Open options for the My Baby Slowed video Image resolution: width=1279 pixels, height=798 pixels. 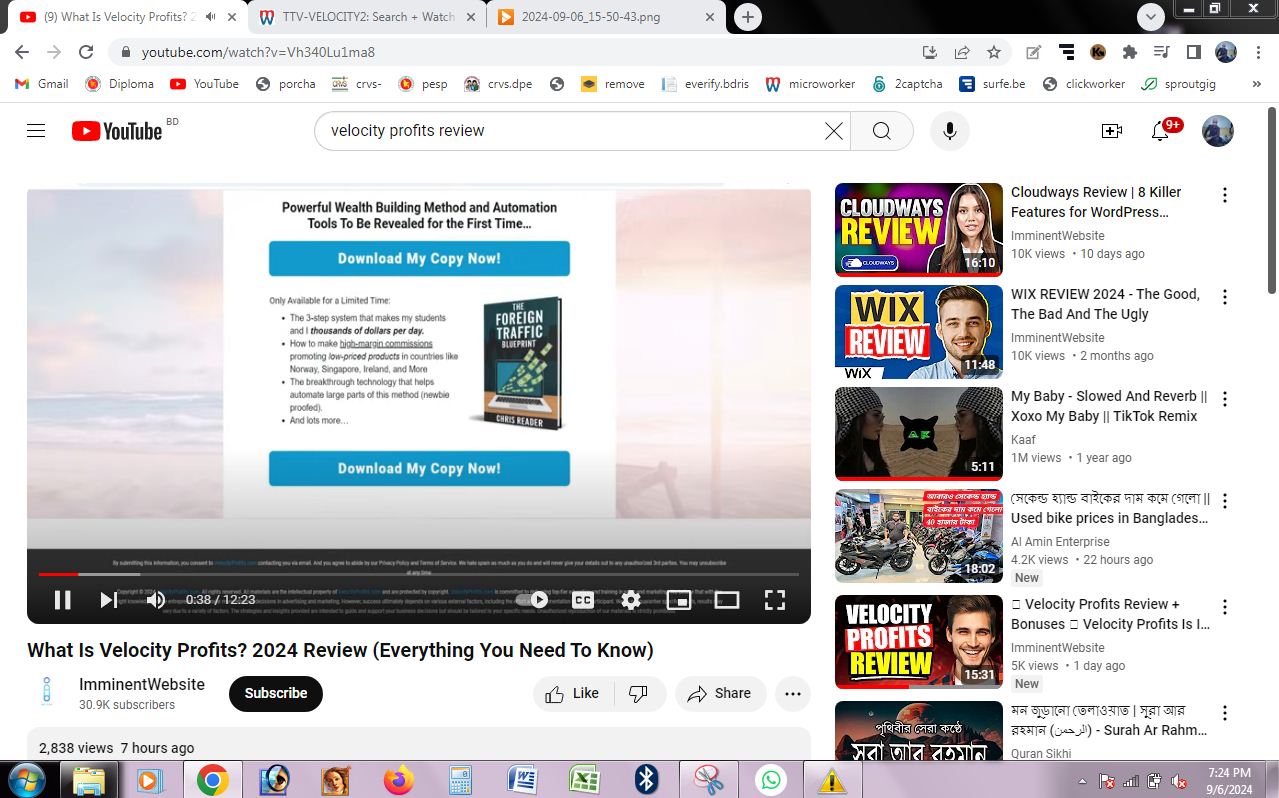pyautogui.click(x=1225, y=399)
